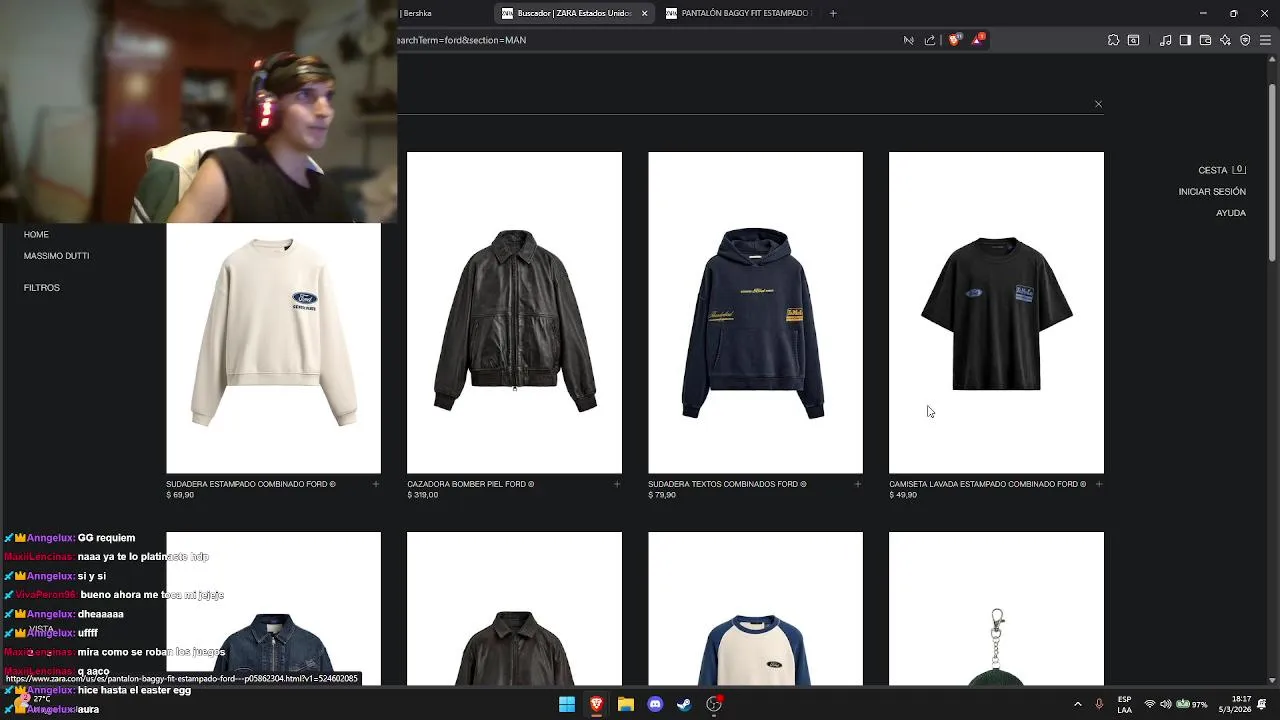
Task: Add Camiseta Lavada Estampado Ford with plus
Action: pyautogui.click(x=1099, y=484)
